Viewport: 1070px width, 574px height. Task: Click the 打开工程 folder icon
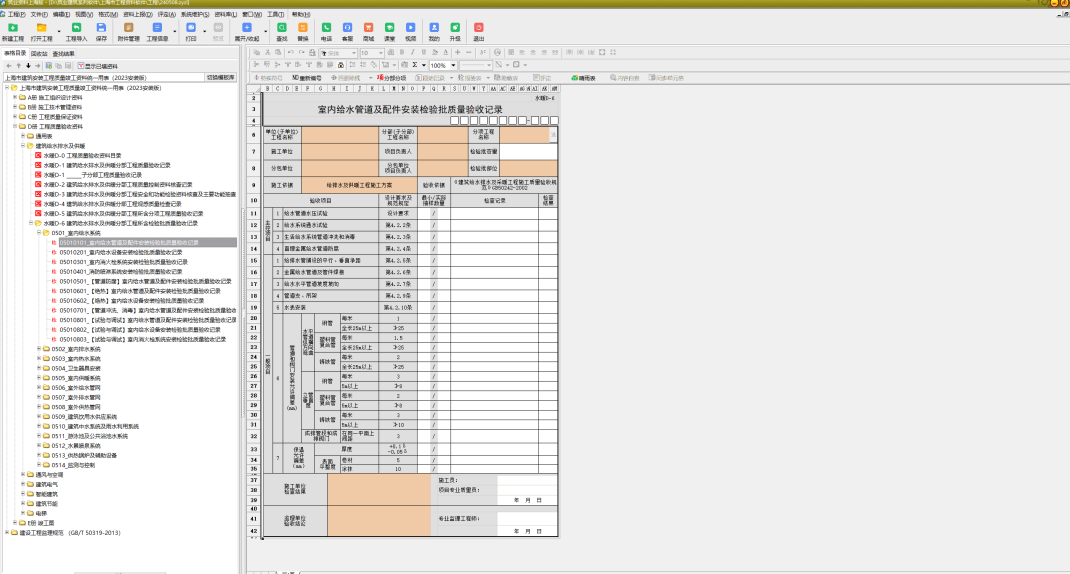coord(41,28)
